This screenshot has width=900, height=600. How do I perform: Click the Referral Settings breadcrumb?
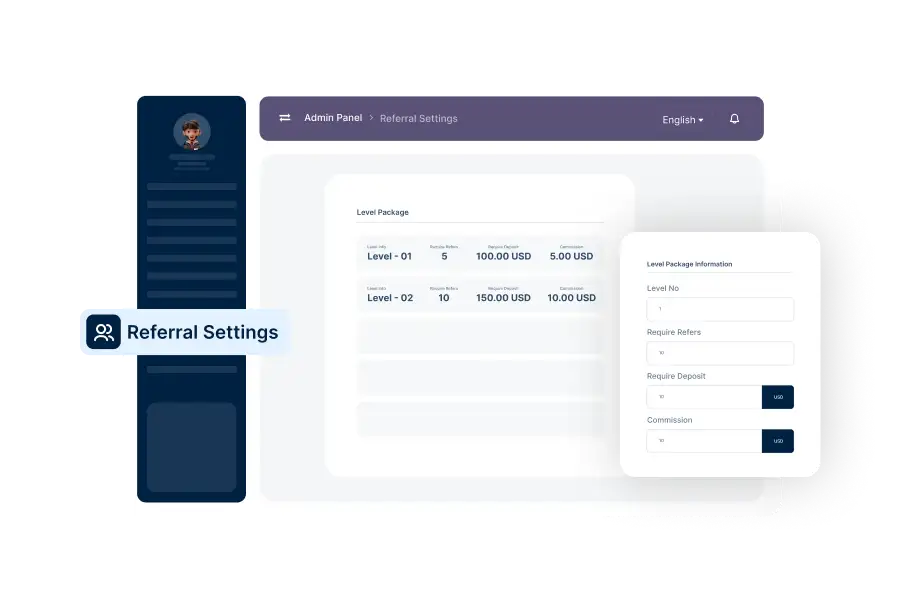418,118
